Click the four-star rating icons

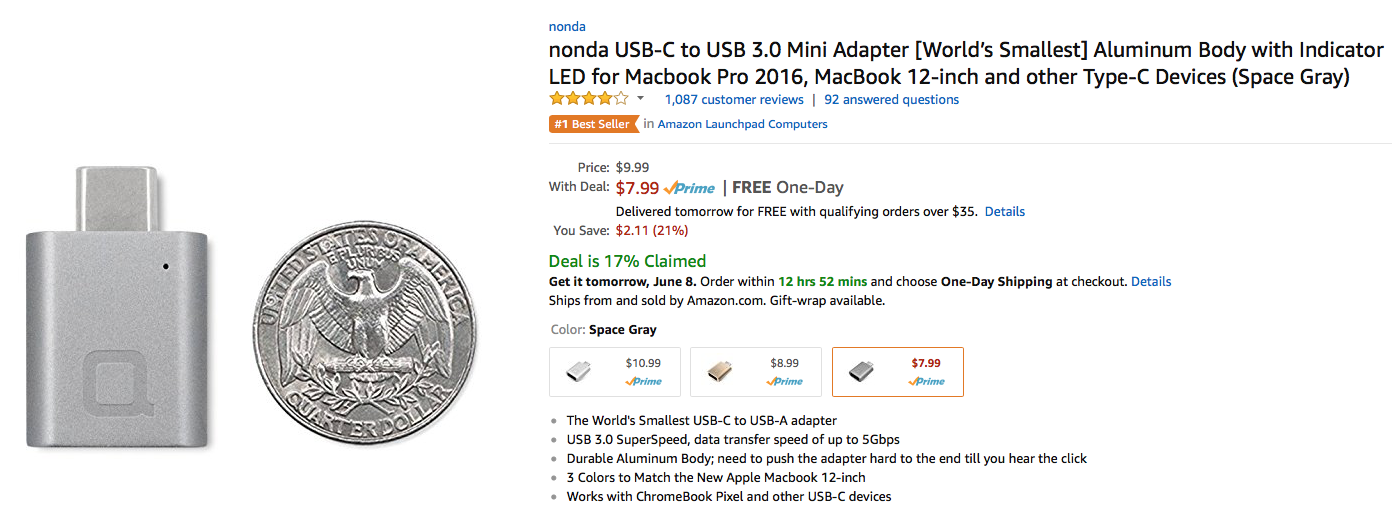click(x=589, y=99)
